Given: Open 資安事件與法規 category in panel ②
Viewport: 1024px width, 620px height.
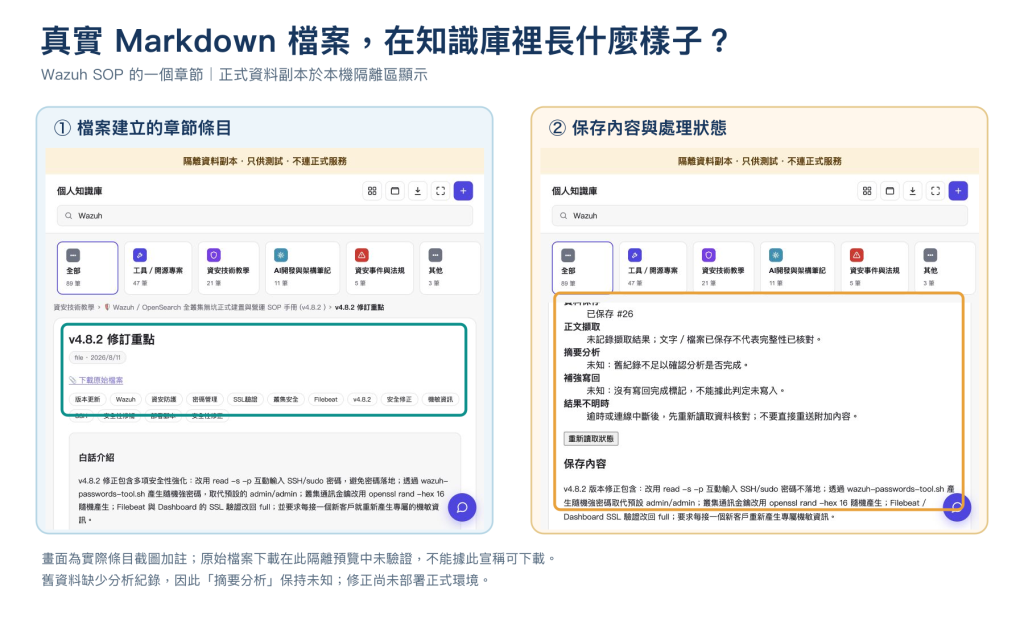Looking at the screenshot, I should pyautogui.click(x=874, y=268).
